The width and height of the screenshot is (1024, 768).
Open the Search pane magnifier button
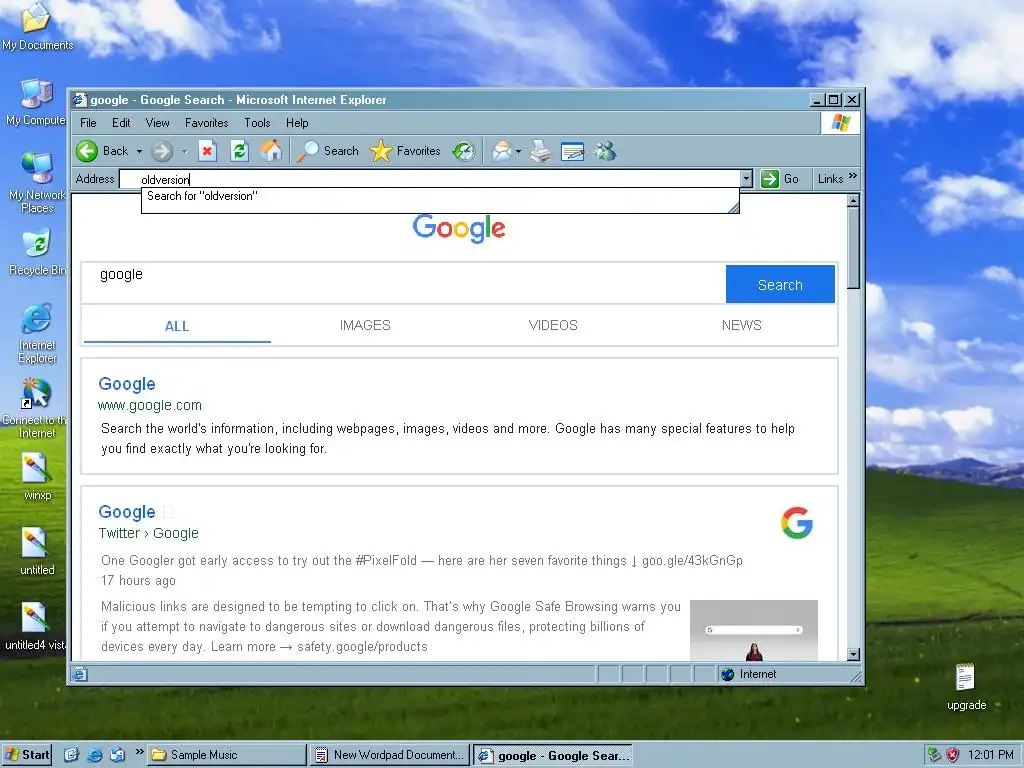point(328,152)
